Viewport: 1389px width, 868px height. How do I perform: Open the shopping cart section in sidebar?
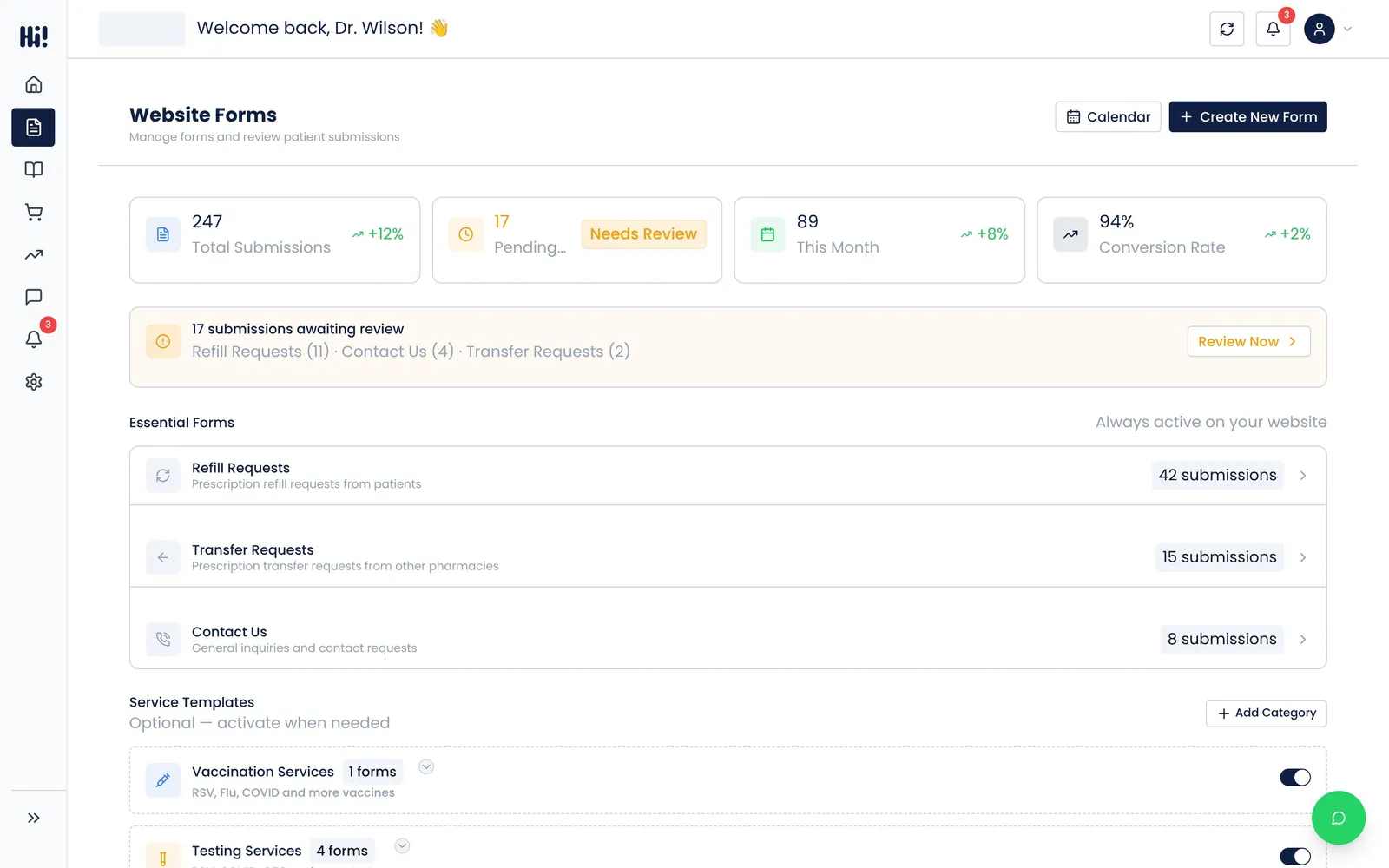point(34,213)
